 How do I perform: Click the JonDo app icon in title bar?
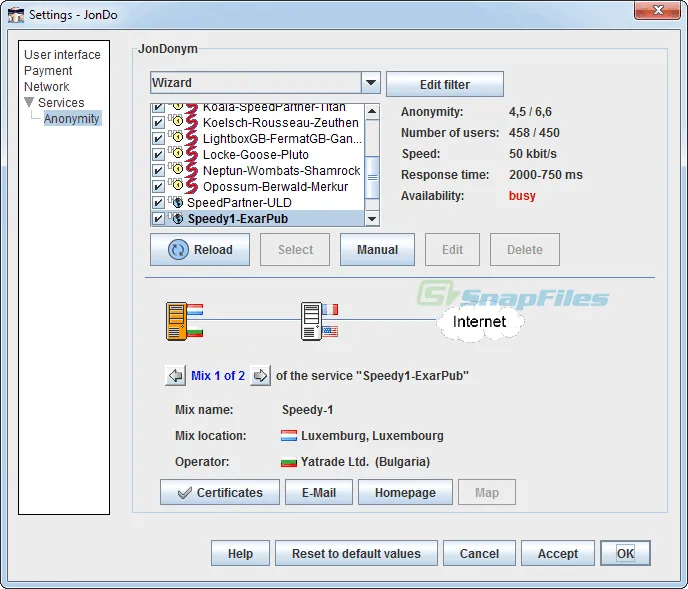16,14
